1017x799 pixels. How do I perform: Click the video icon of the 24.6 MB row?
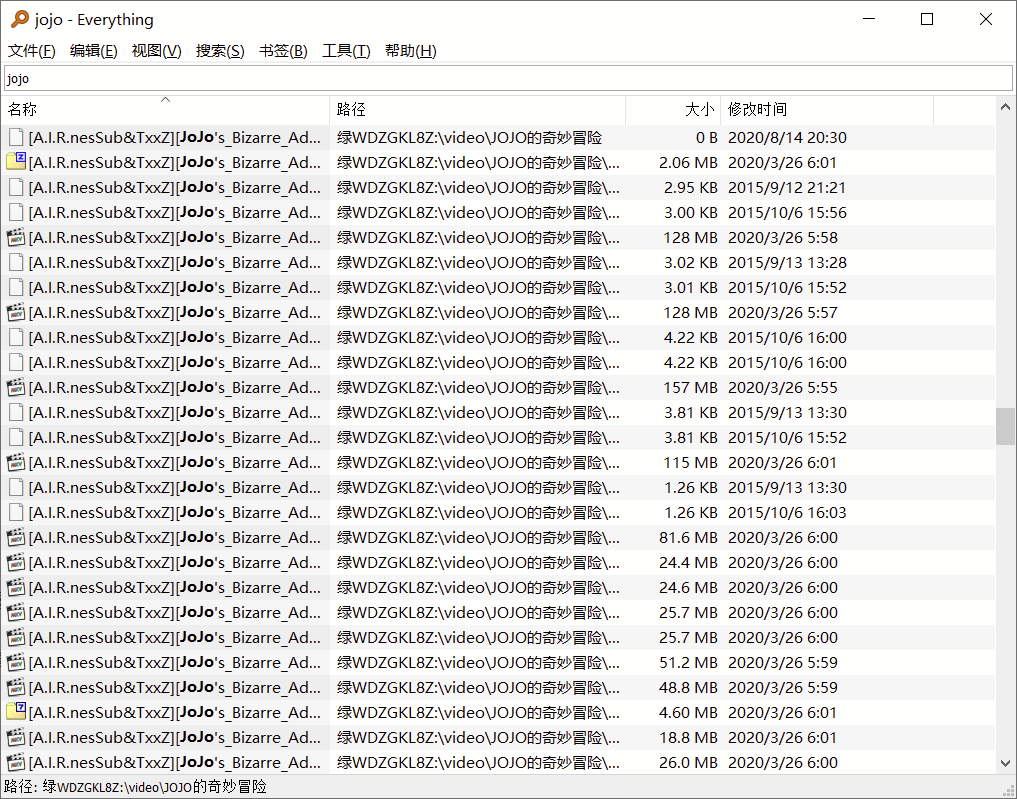tap(16, 588)
